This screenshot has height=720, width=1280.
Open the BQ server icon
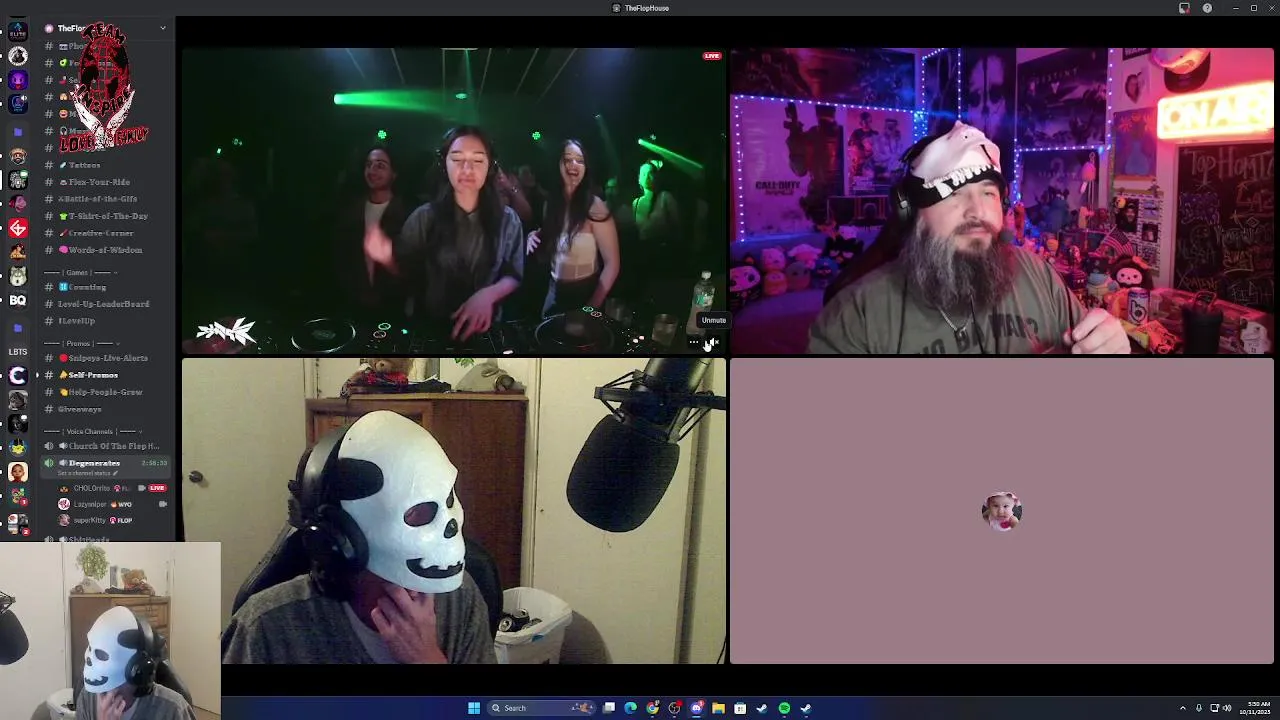coord(17,300)
